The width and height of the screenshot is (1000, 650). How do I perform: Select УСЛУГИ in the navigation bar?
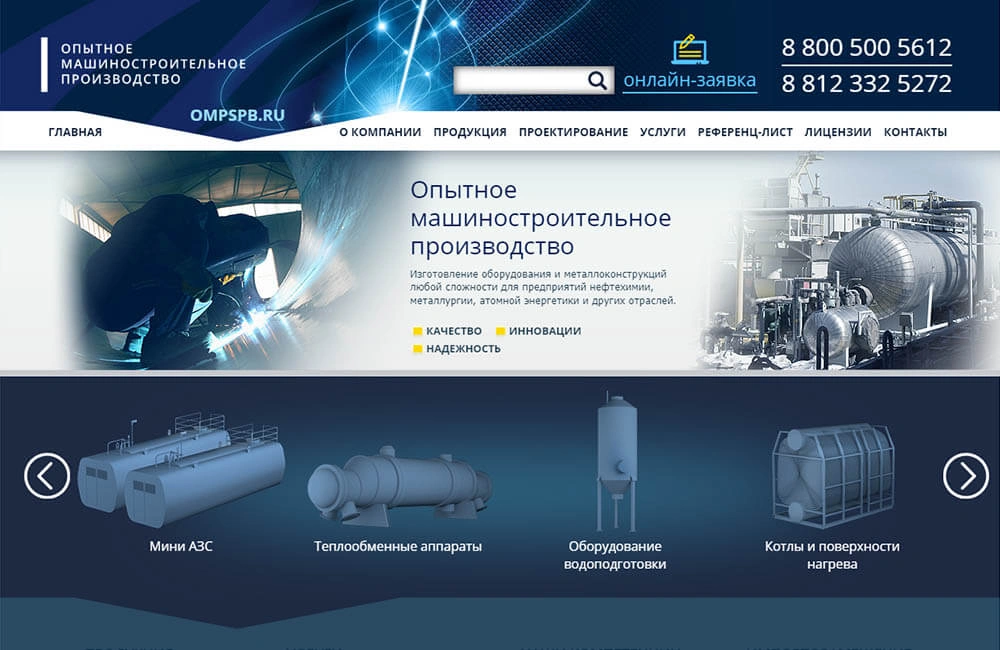pyautogui.click(x=663, y=132)
